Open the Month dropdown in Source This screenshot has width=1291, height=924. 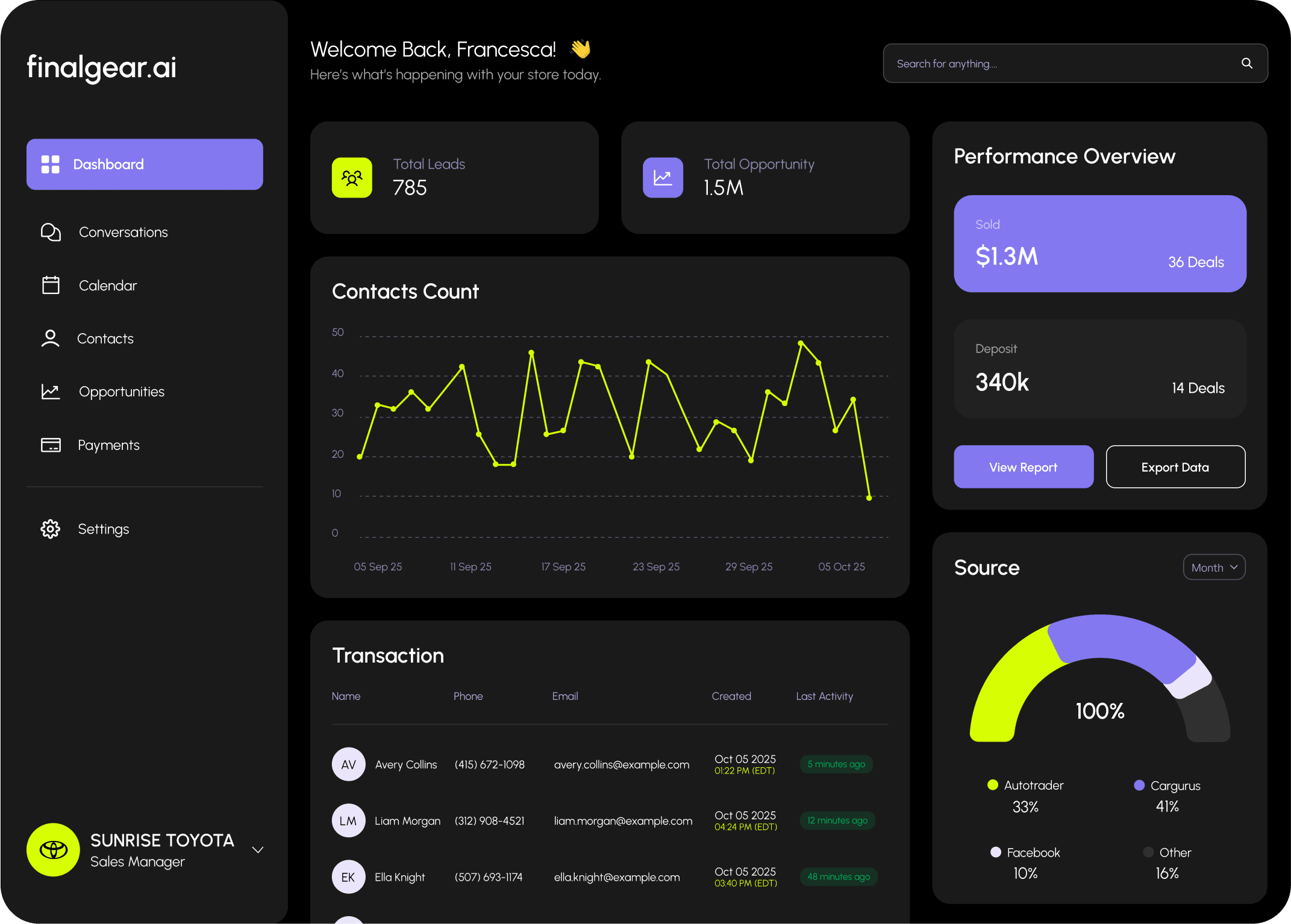(1214, 567)
